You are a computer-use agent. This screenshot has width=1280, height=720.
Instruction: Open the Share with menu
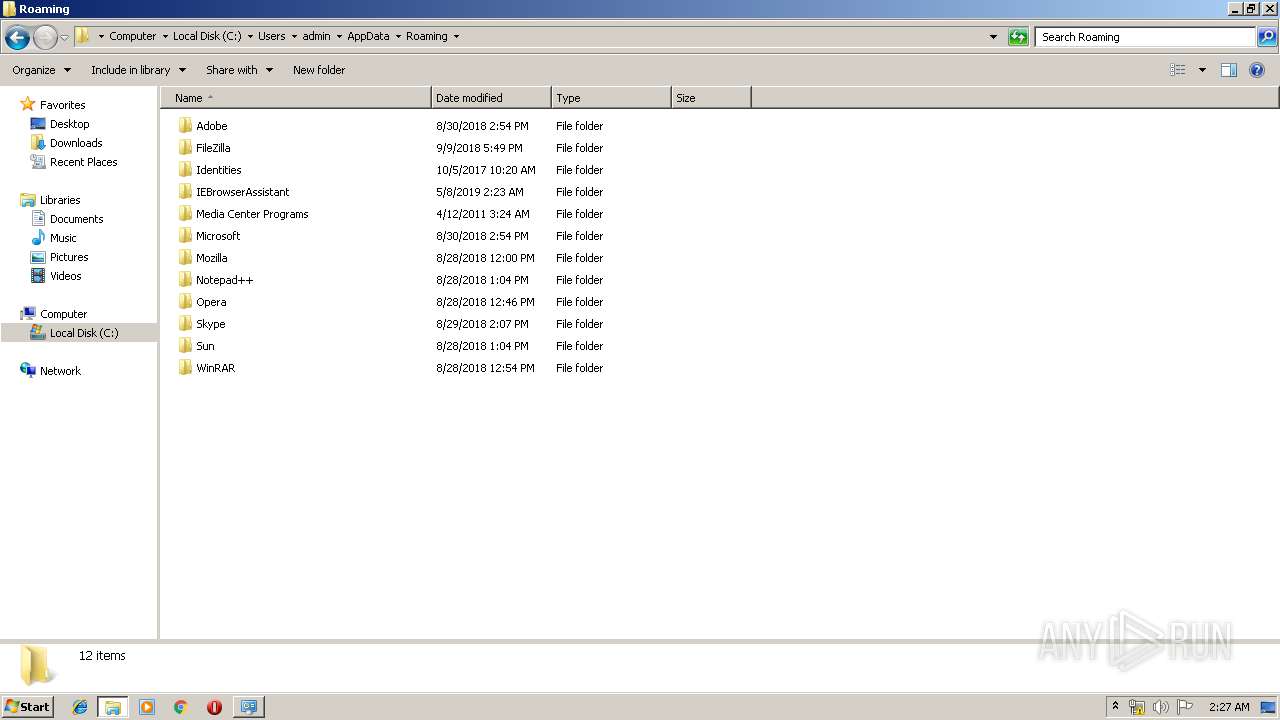pyautogui.click(x=239, y=70)
